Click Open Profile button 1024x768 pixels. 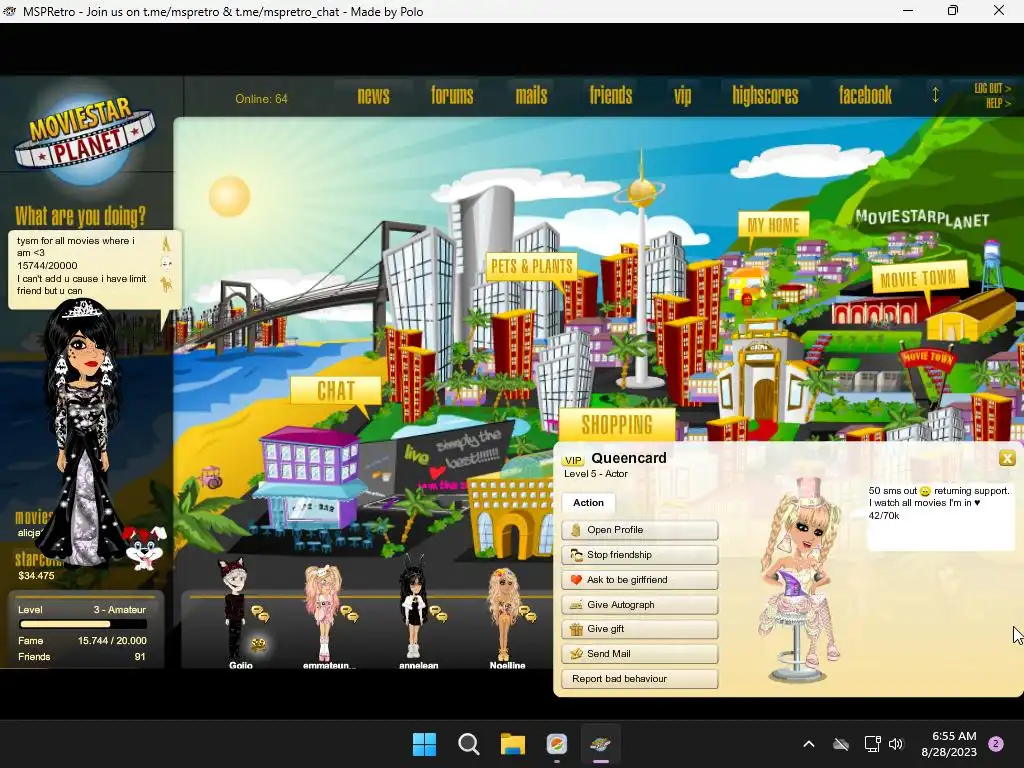coord(640,530)
